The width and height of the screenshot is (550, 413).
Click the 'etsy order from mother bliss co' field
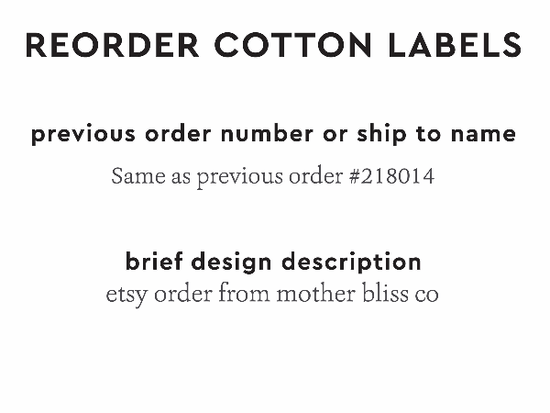[272, 295]
